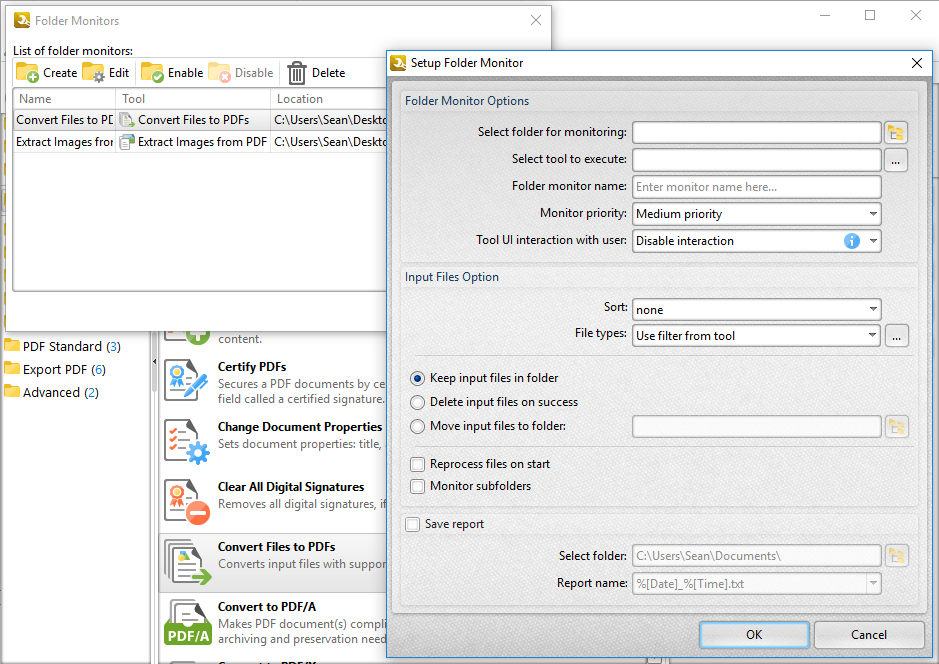
Task: Click the Edit folder monitor icon
Action: tap(94, 72)
